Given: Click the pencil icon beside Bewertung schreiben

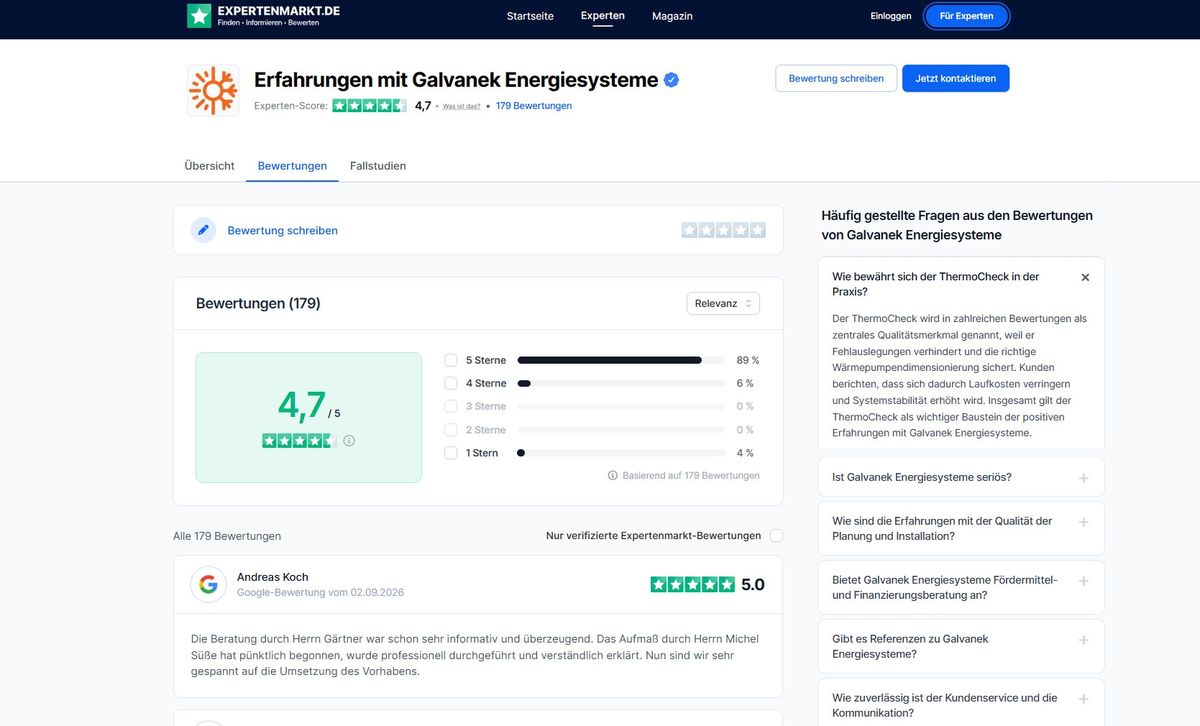Looking at the screenshot, I should point(204,230).
